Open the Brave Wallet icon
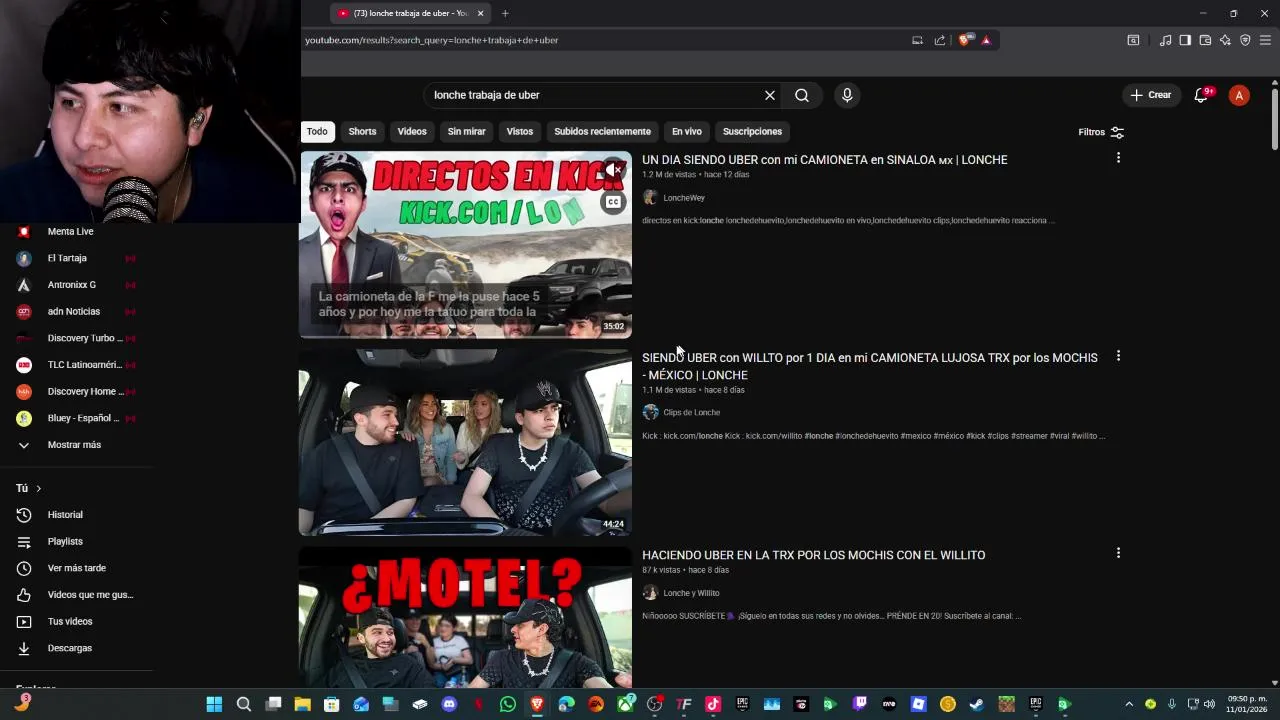The height and width of the screenshot is (720, 1280). [x=1205, y=40]
